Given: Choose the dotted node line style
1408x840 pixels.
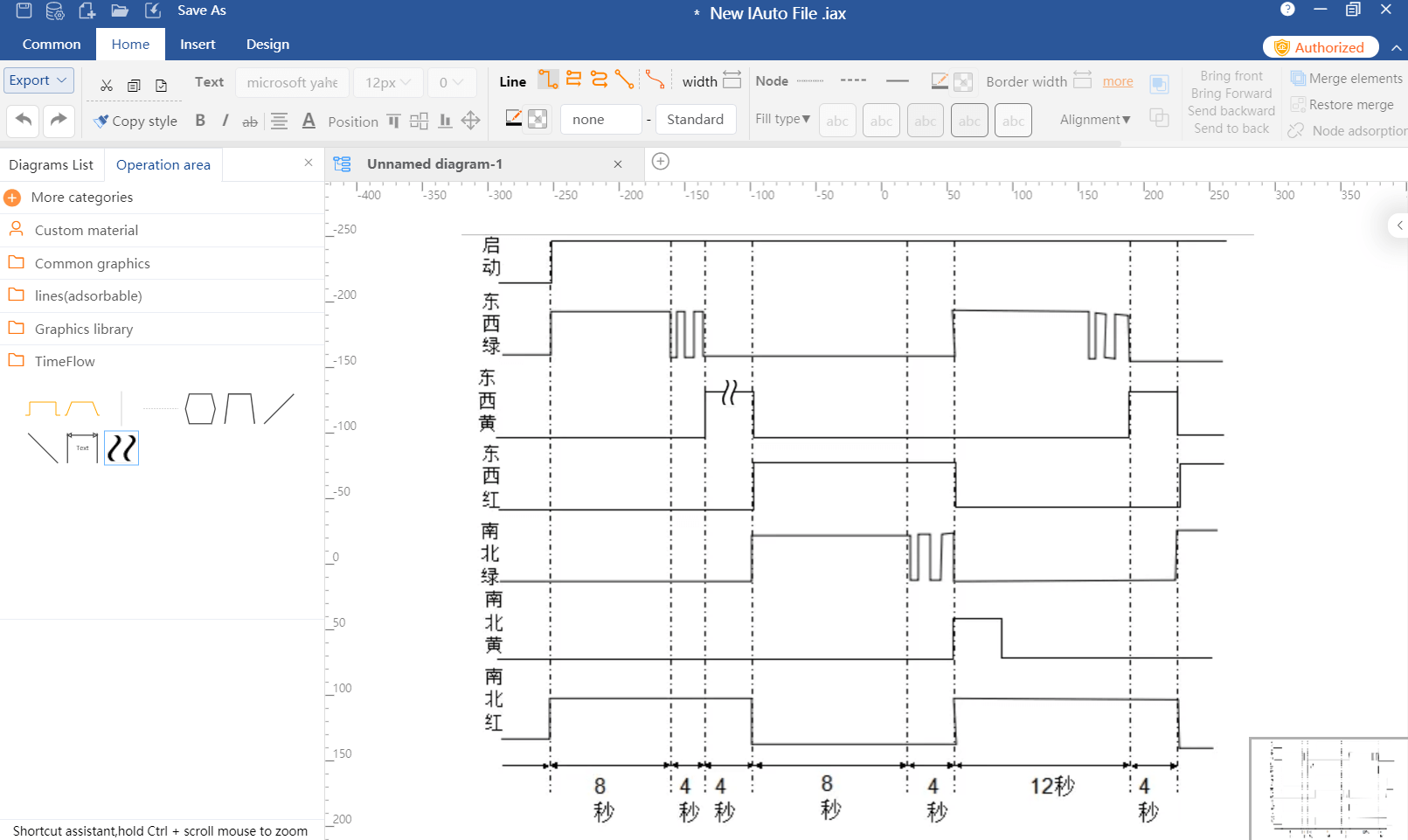Looking at the screenshot, I should click(810, 80).
